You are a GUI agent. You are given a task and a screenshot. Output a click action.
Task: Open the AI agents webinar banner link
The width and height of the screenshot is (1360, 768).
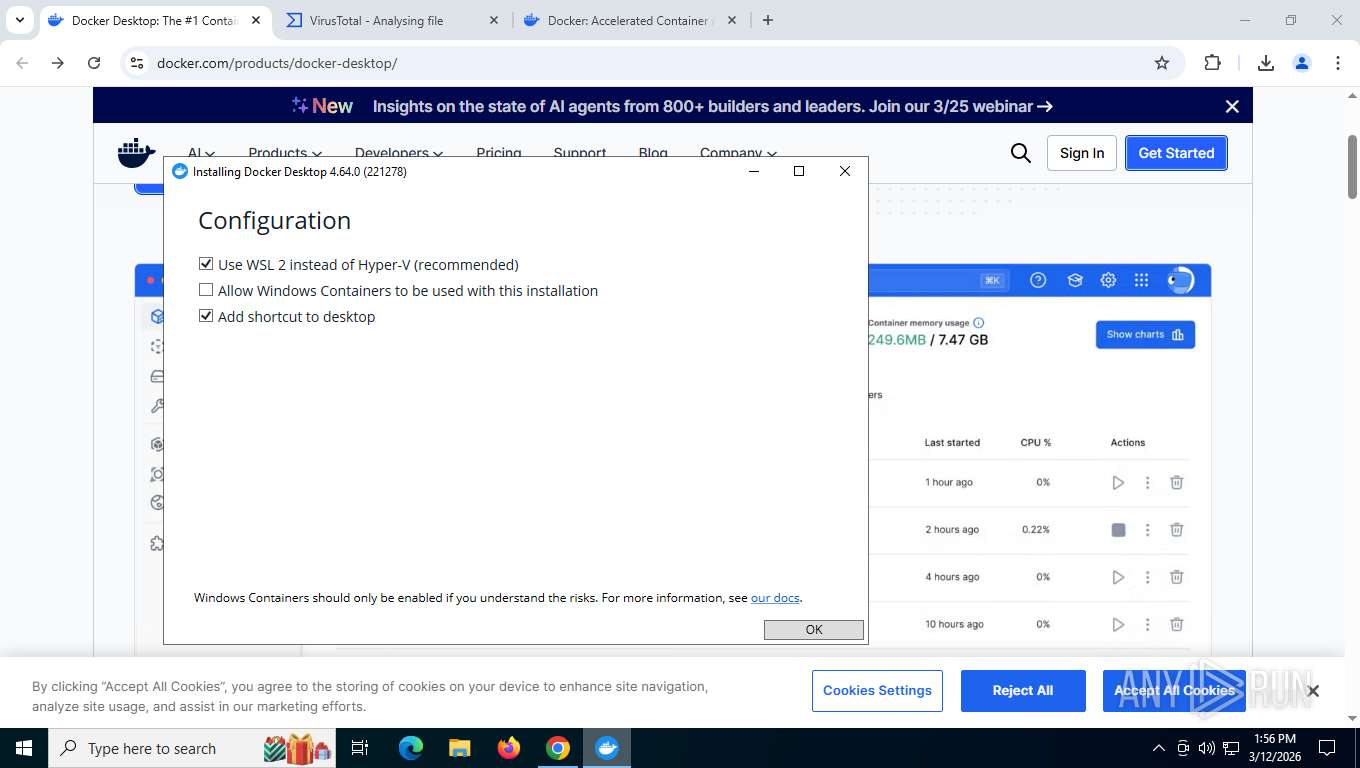(x=712, y=106)
